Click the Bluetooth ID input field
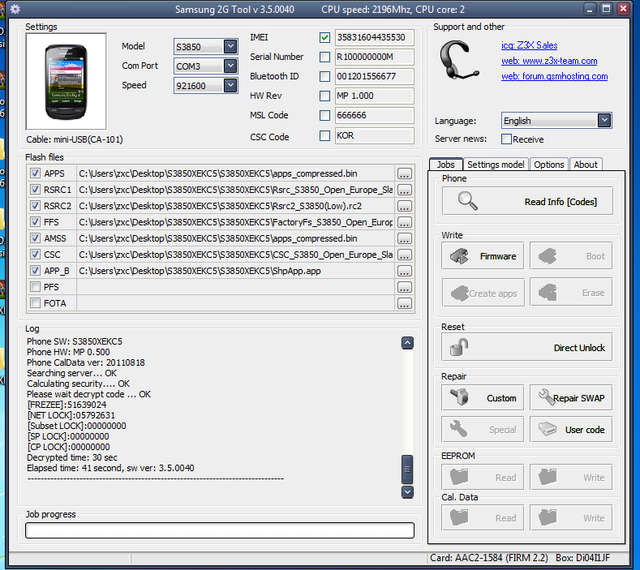Viewport: 640px width, 570px height. click(374, 76)
